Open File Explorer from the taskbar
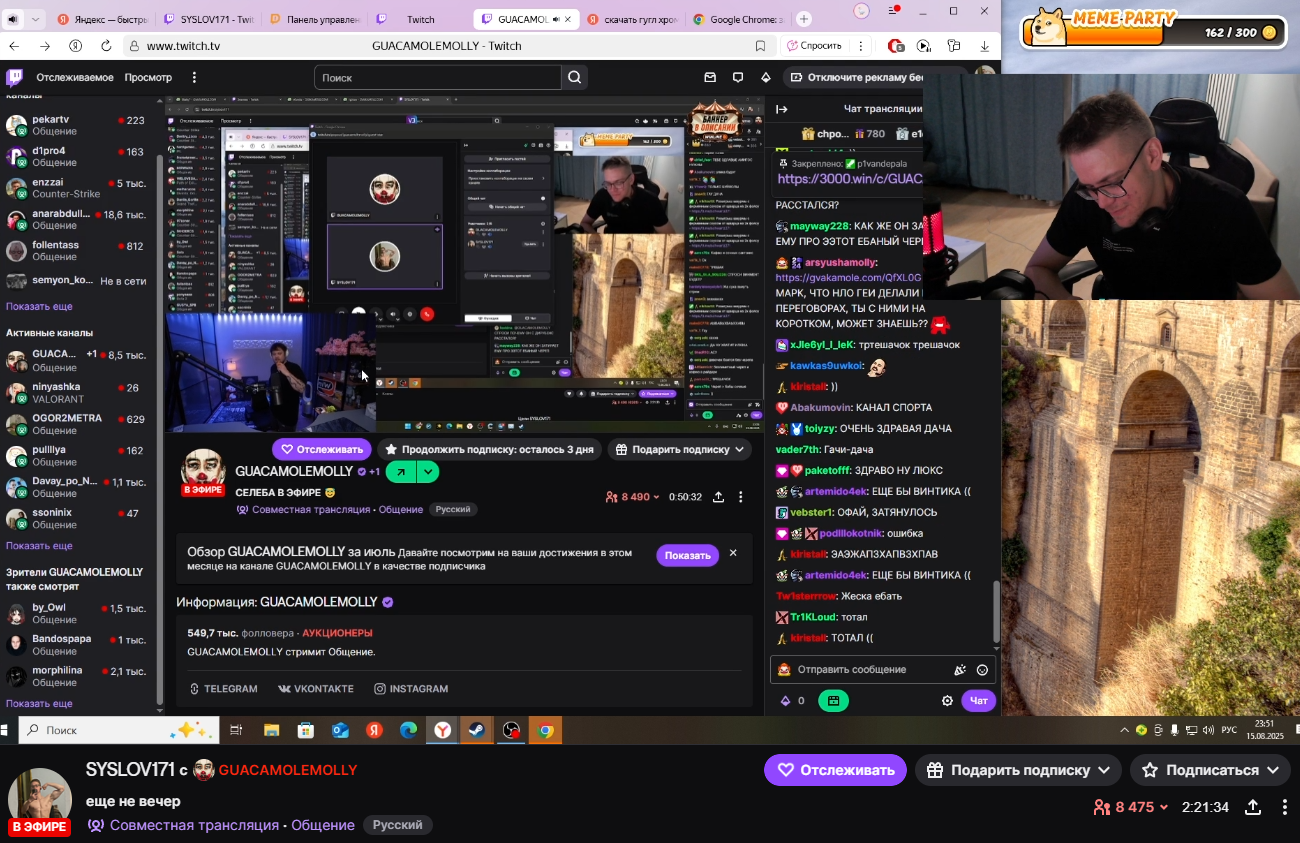Viewport: 1300px width, 843px height. 271,731
